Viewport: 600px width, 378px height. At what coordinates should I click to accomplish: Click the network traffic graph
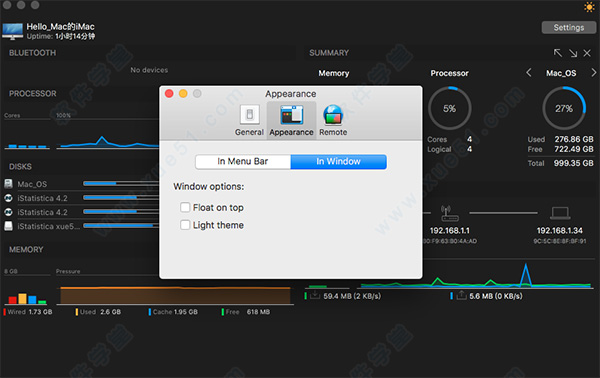[x=476, y=275]
